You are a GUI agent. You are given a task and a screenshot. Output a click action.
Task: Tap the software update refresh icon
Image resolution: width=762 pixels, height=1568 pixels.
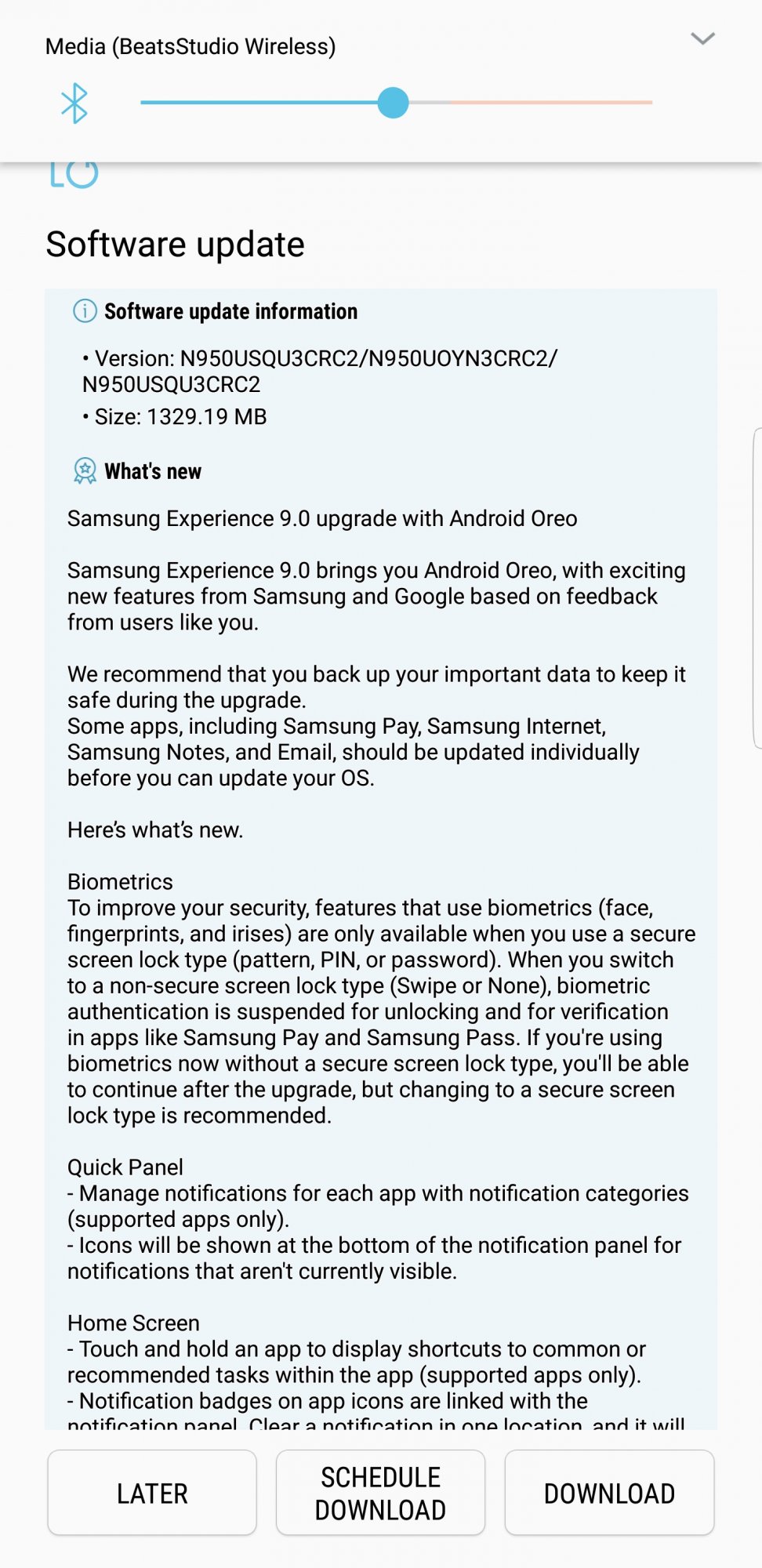(x=74, y=175)
